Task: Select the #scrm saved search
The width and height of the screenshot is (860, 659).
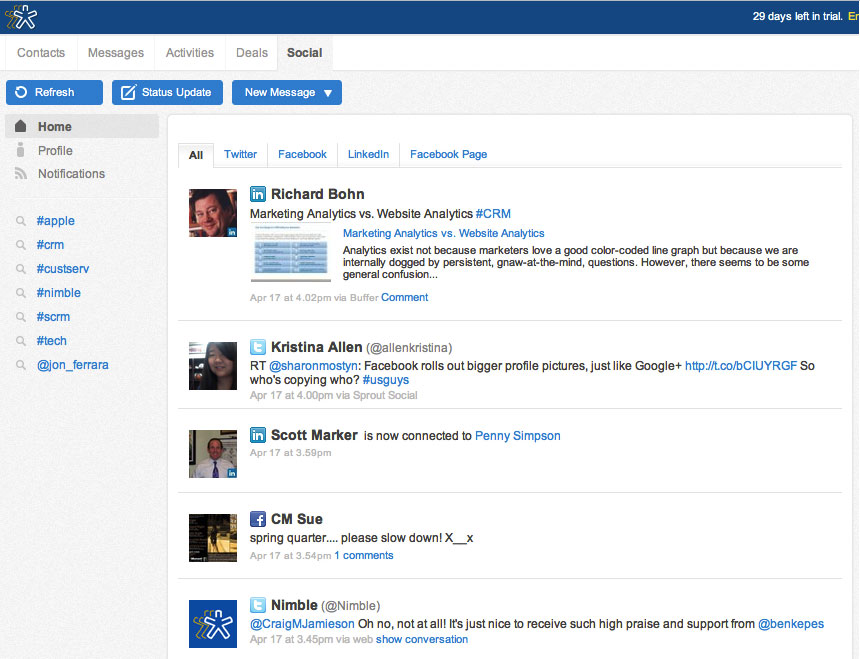Action: coord(53,317)
